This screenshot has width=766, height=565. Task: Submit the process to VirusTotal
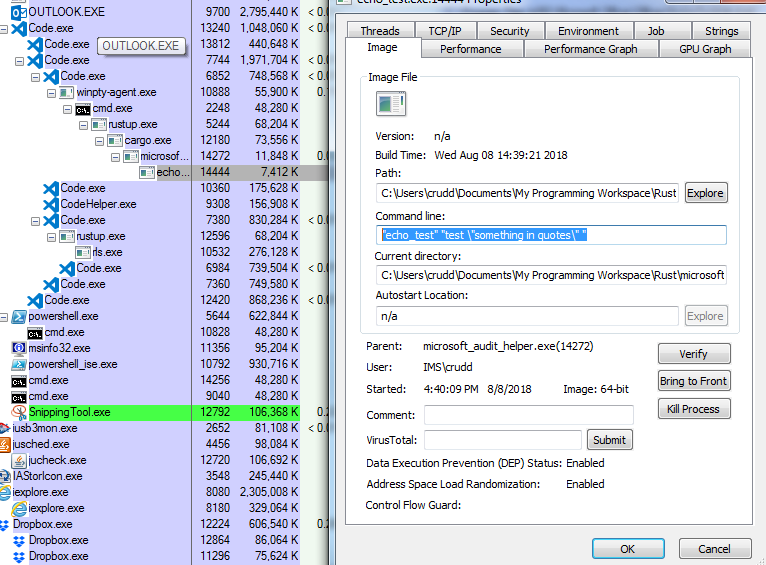(x=609, y=439)
